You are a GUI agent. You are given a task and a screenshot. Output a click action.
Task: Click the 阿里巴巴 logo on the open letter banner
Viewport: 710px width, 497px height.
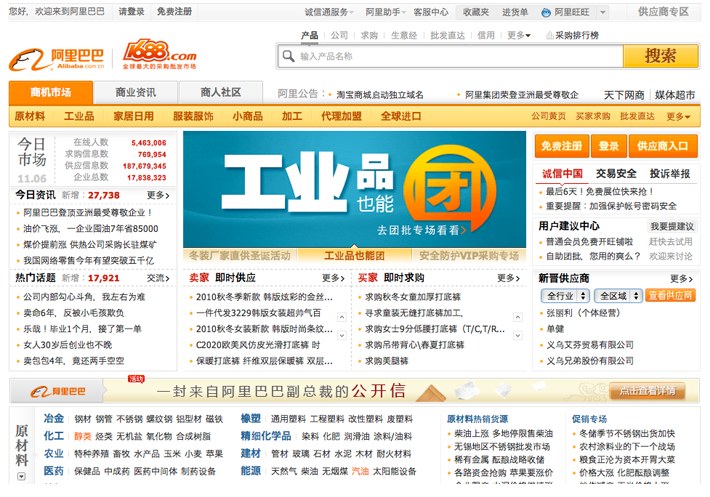tap(58, 391)
